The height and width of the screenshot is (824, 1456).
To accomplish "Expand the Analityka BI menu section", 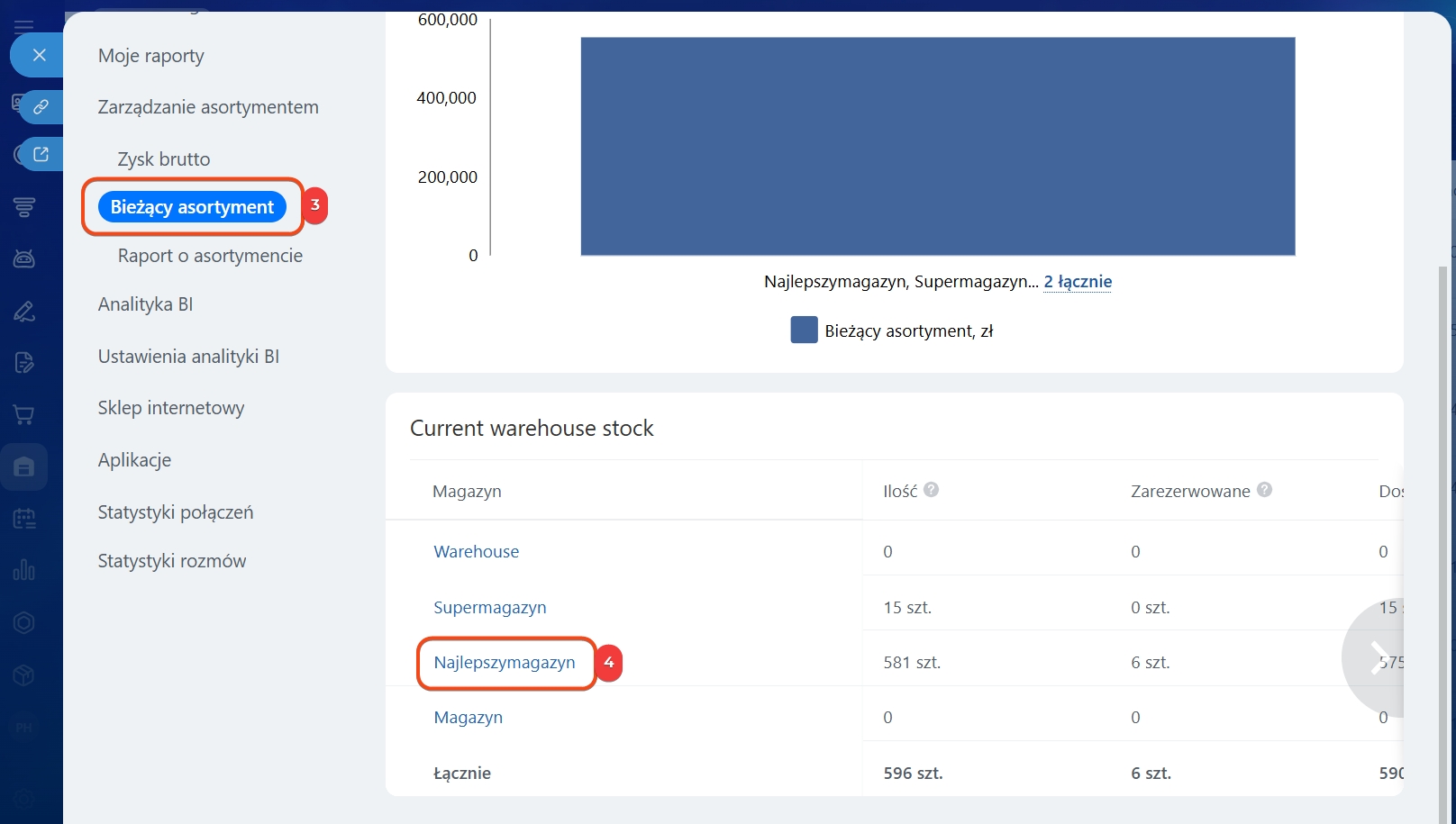I will pyautogui.click(x=145, y=304).
